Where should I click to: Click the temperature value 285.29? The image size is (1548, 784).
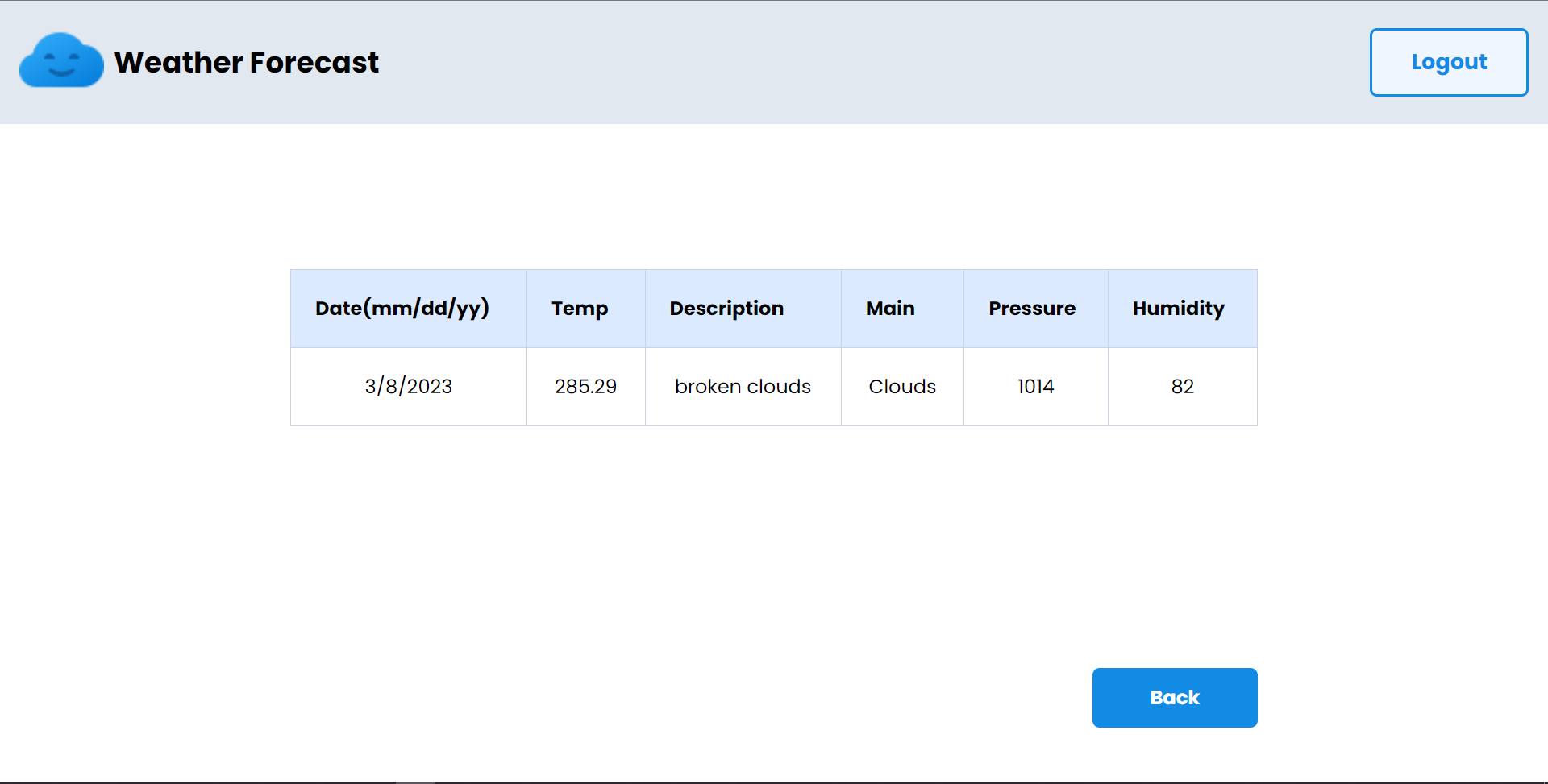(586, 387)
